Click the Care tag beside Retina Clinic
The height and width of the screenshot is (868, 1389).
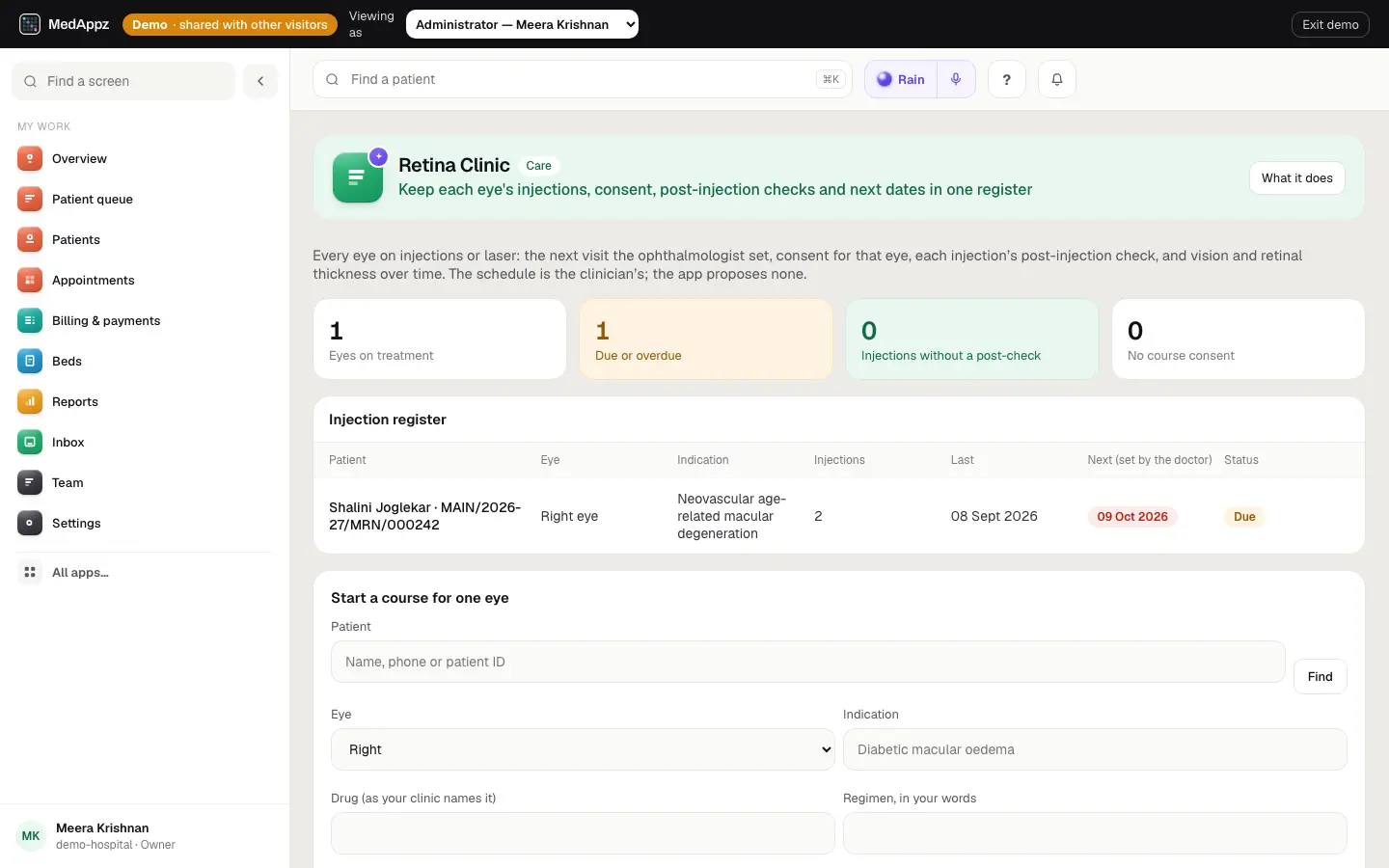(x=538, y=166)
